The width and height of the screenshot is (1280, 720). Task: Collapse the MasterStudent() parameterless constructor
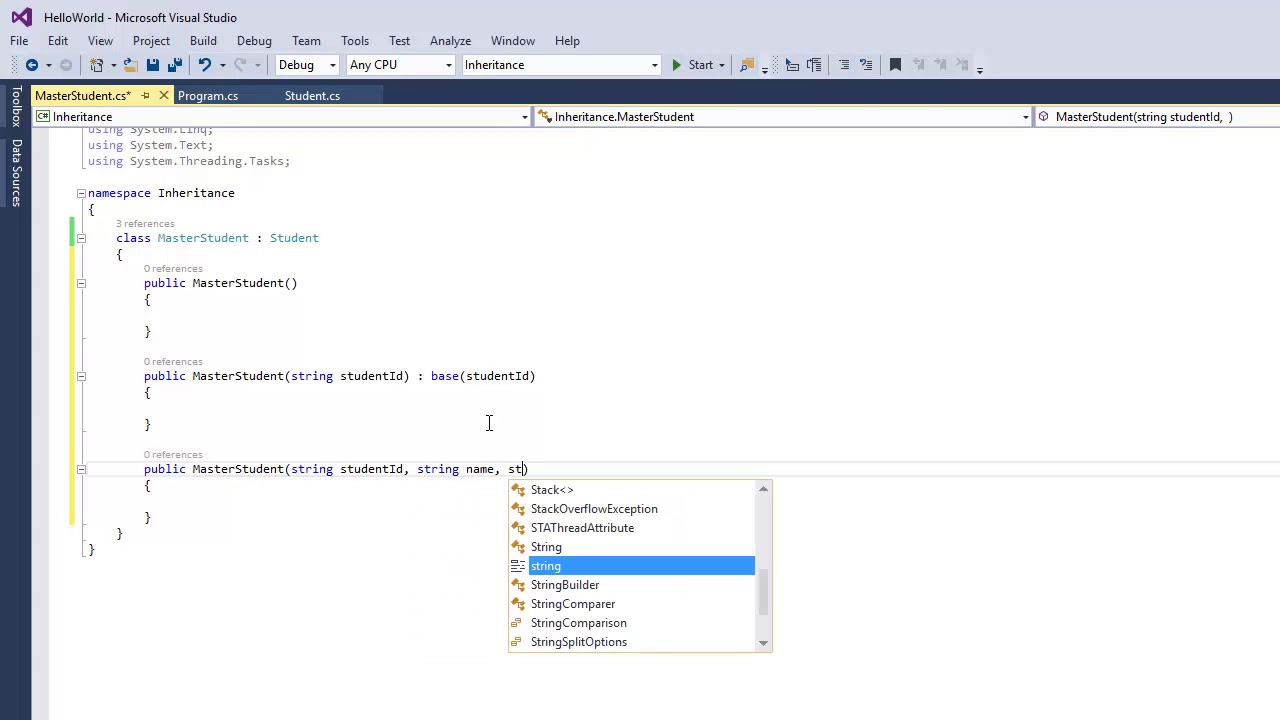point(81,283)
